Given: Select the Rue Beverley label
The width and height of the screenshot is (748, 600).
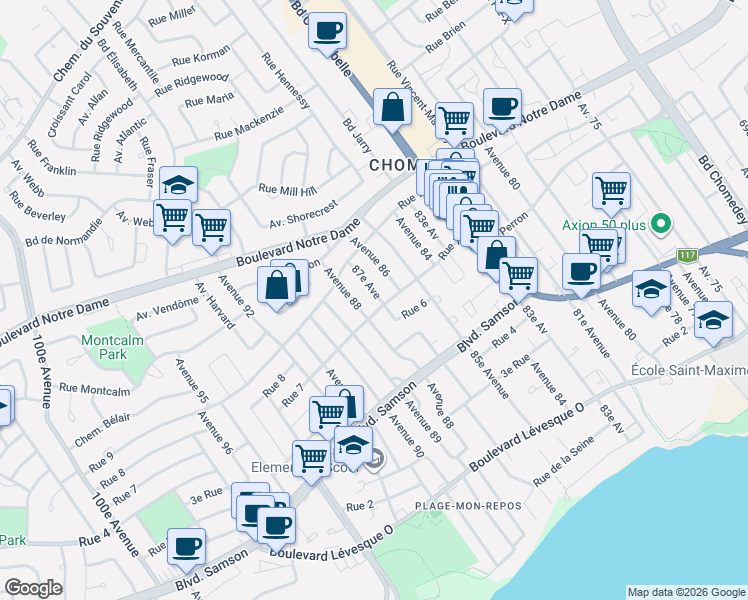Looking at the screenshot, I should pyautogui.click(x=37, y=207).
